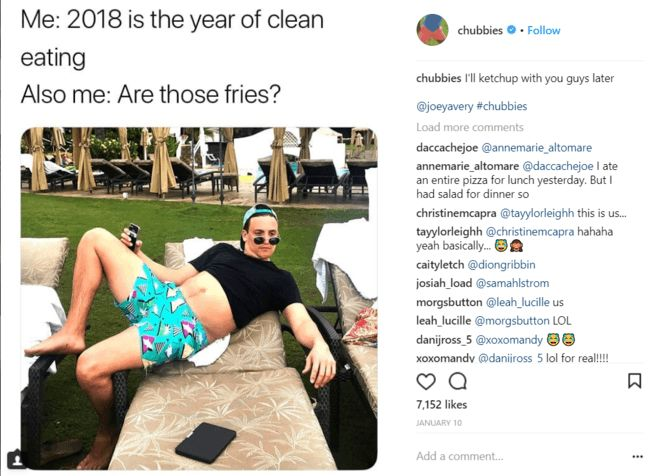The image size is (650, 476).
Task: Click the verified badge next to chubbies
Action: pos(512,30)
